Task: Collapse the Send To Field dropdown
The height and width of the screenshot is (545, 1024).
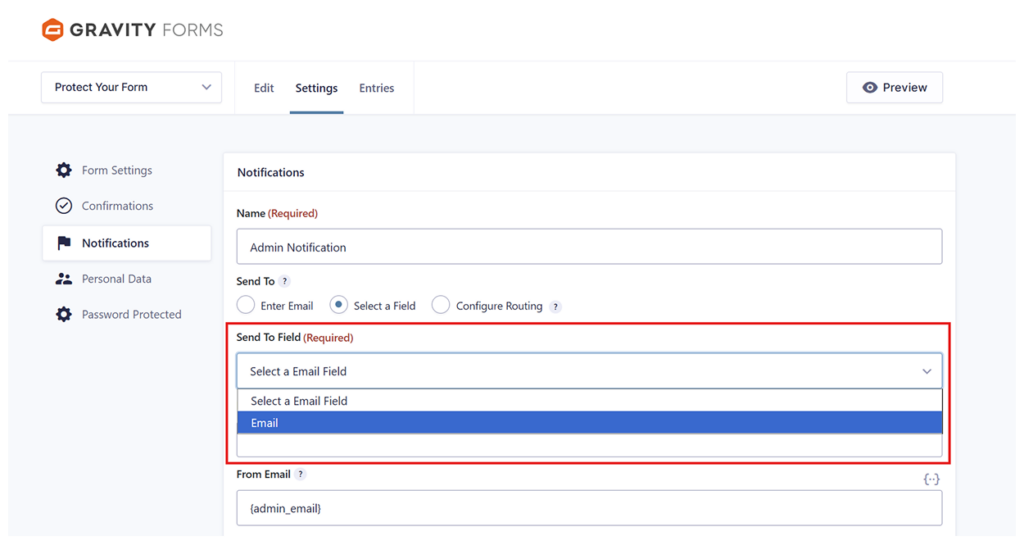Action: point(589,371)
